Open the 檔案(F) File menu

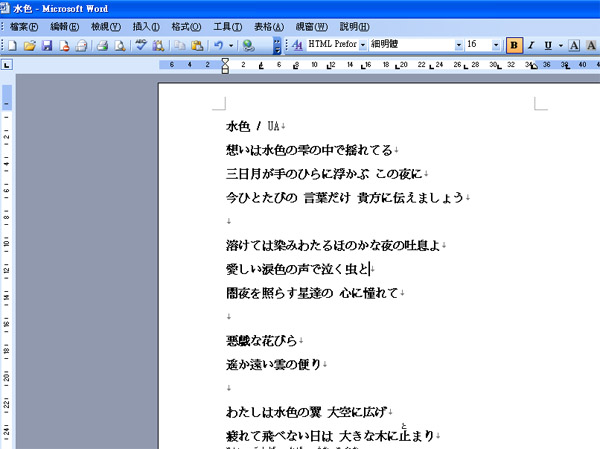click(x=24, y=27)
